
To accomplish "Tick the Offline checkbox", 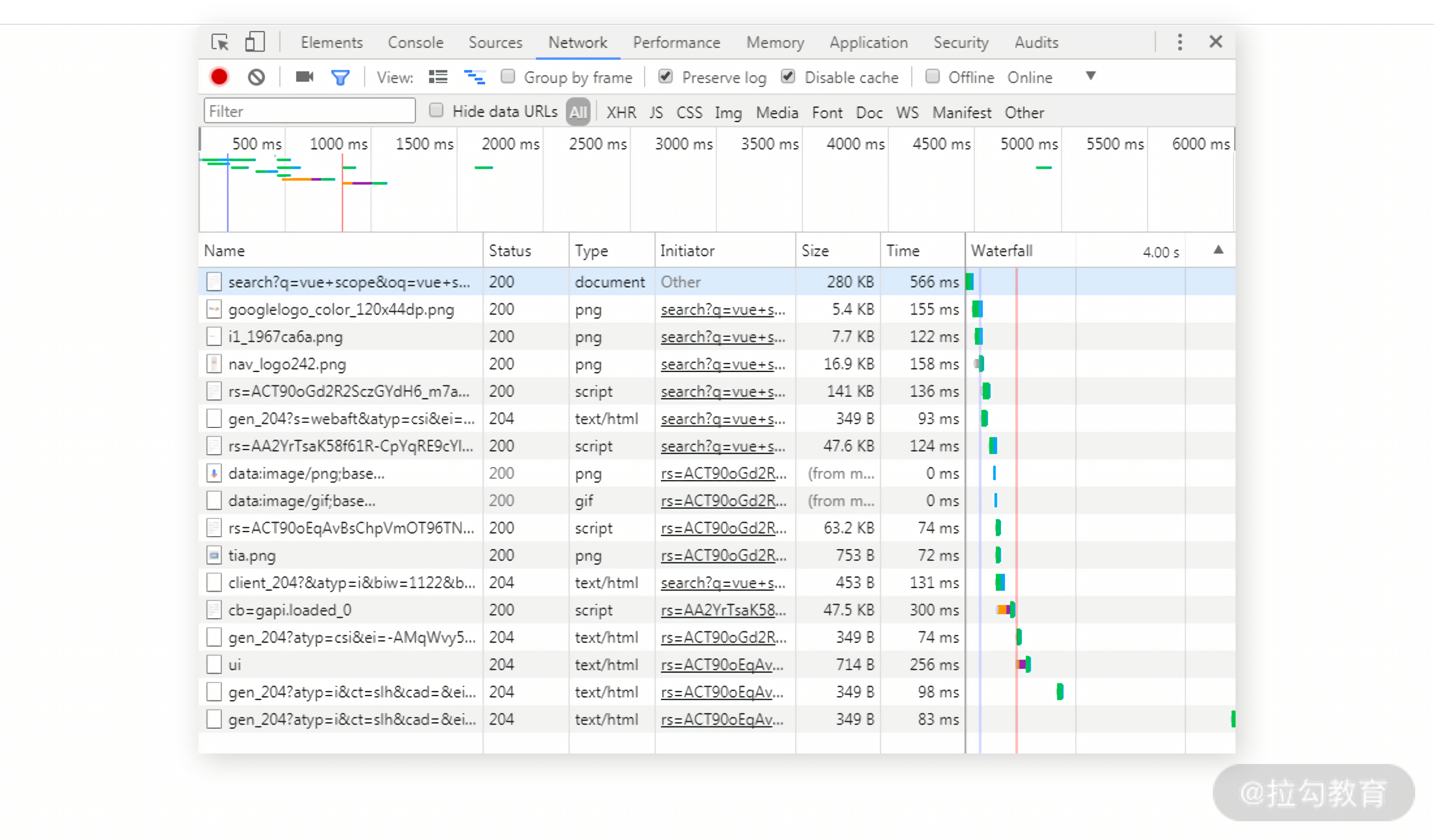I will [x=932, y=76].
